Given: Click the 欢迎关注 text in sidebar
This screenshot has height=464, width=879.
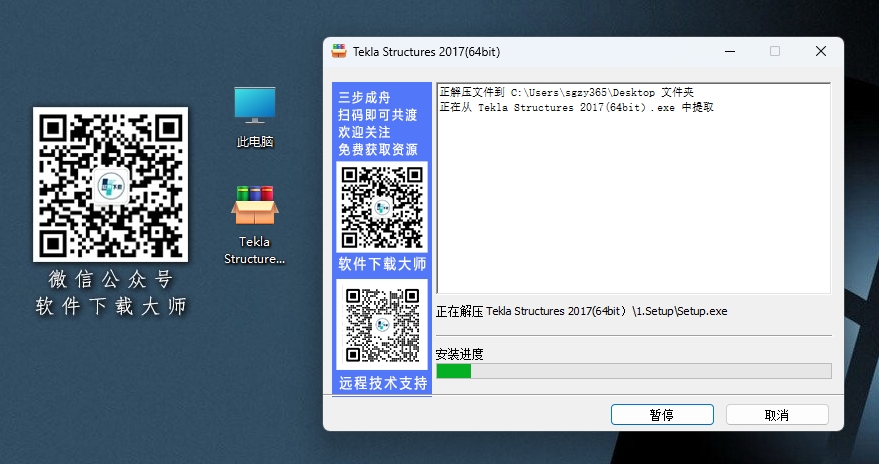Looking at the screenshot, I should click(x=364, y=132).
